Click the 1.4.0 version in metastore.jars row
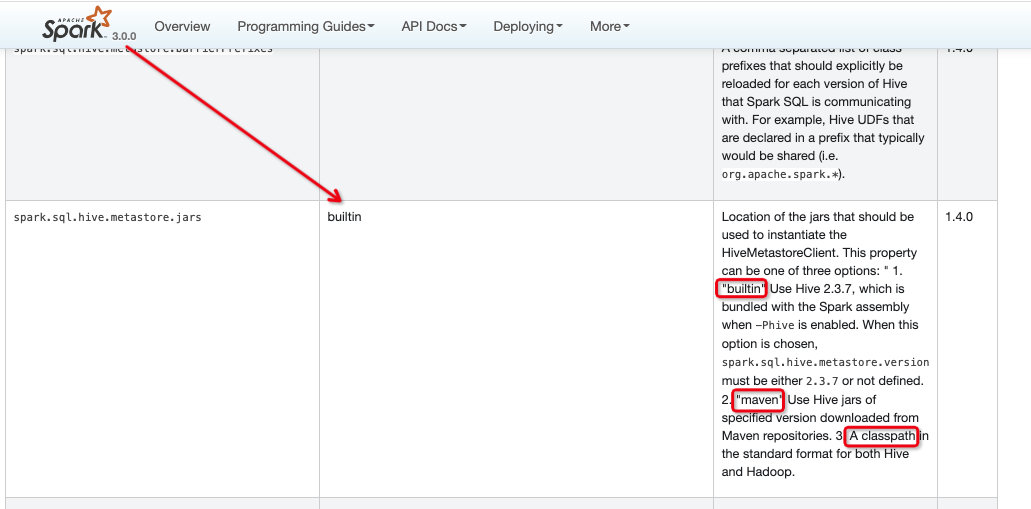1031x509 pixels. click(959, 217)
